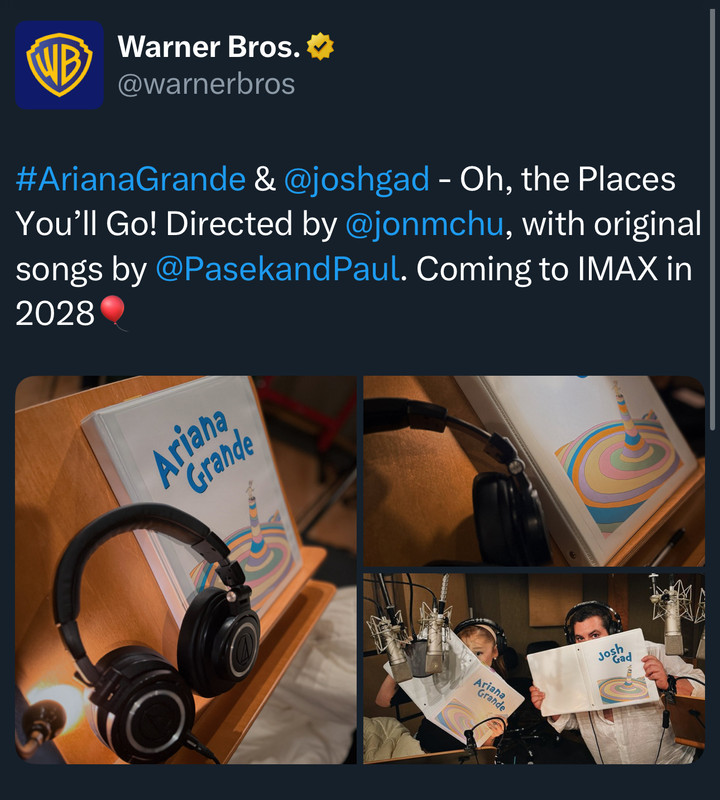Viewport: 720px width, 800px height.
Task: Open the top-right binder cover photo
Action: 534,471
